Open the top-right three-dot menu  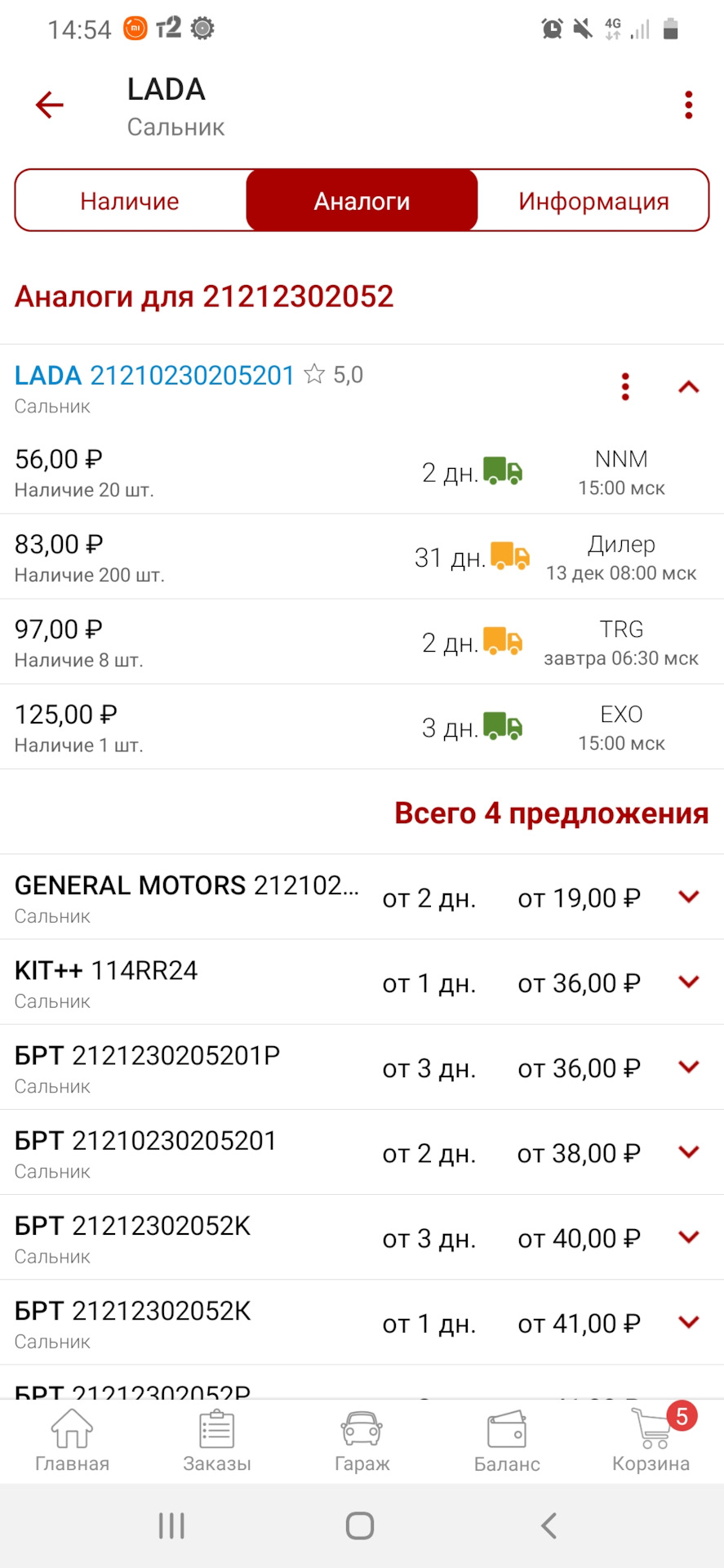coord(689,105)
